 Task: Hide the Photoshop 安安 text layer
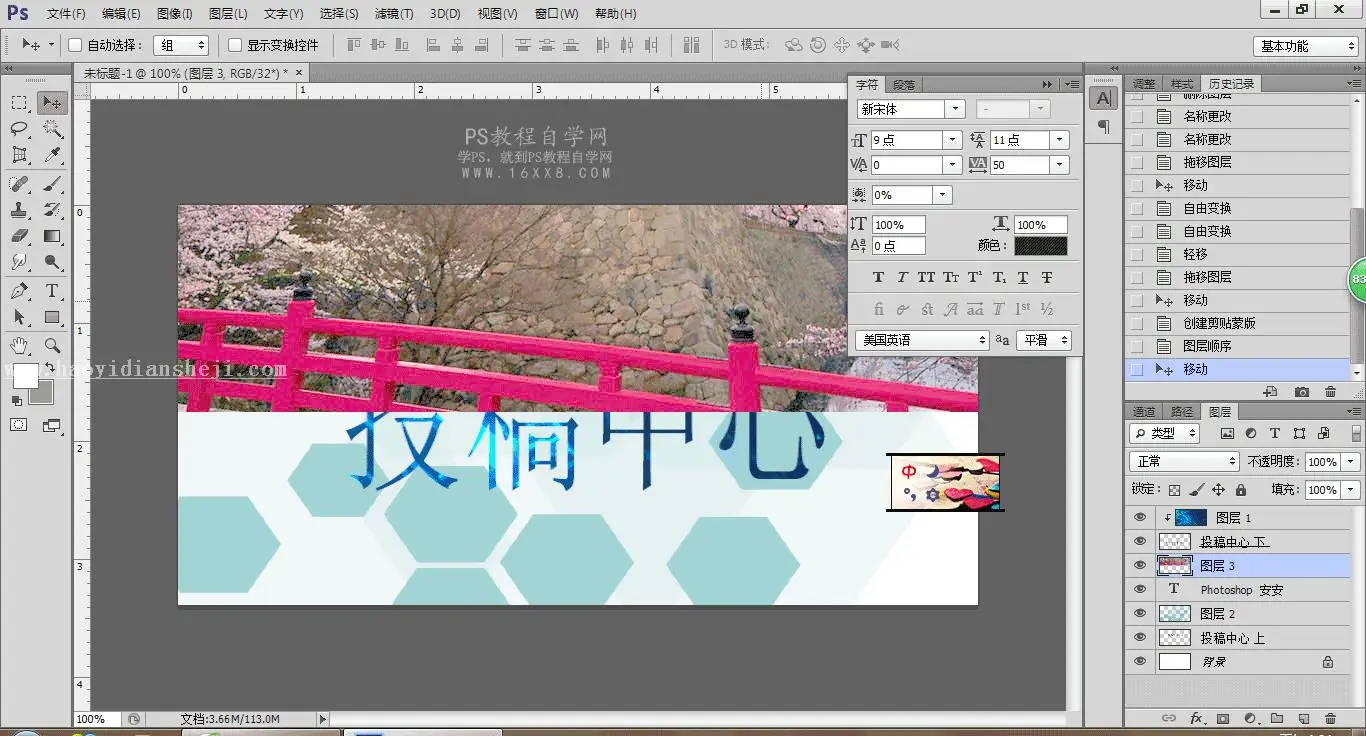tap(1140, 590)
